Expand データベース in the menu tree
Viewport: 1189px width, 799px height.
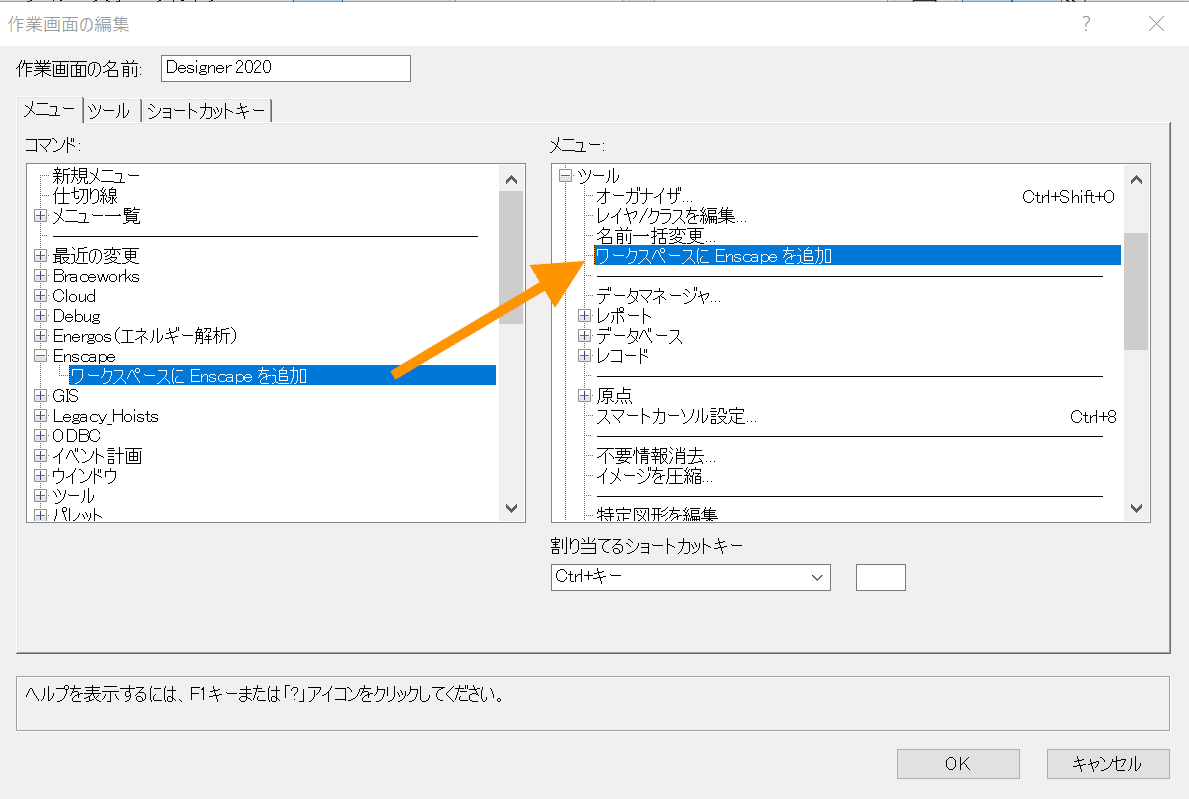[x=583, y=335]
